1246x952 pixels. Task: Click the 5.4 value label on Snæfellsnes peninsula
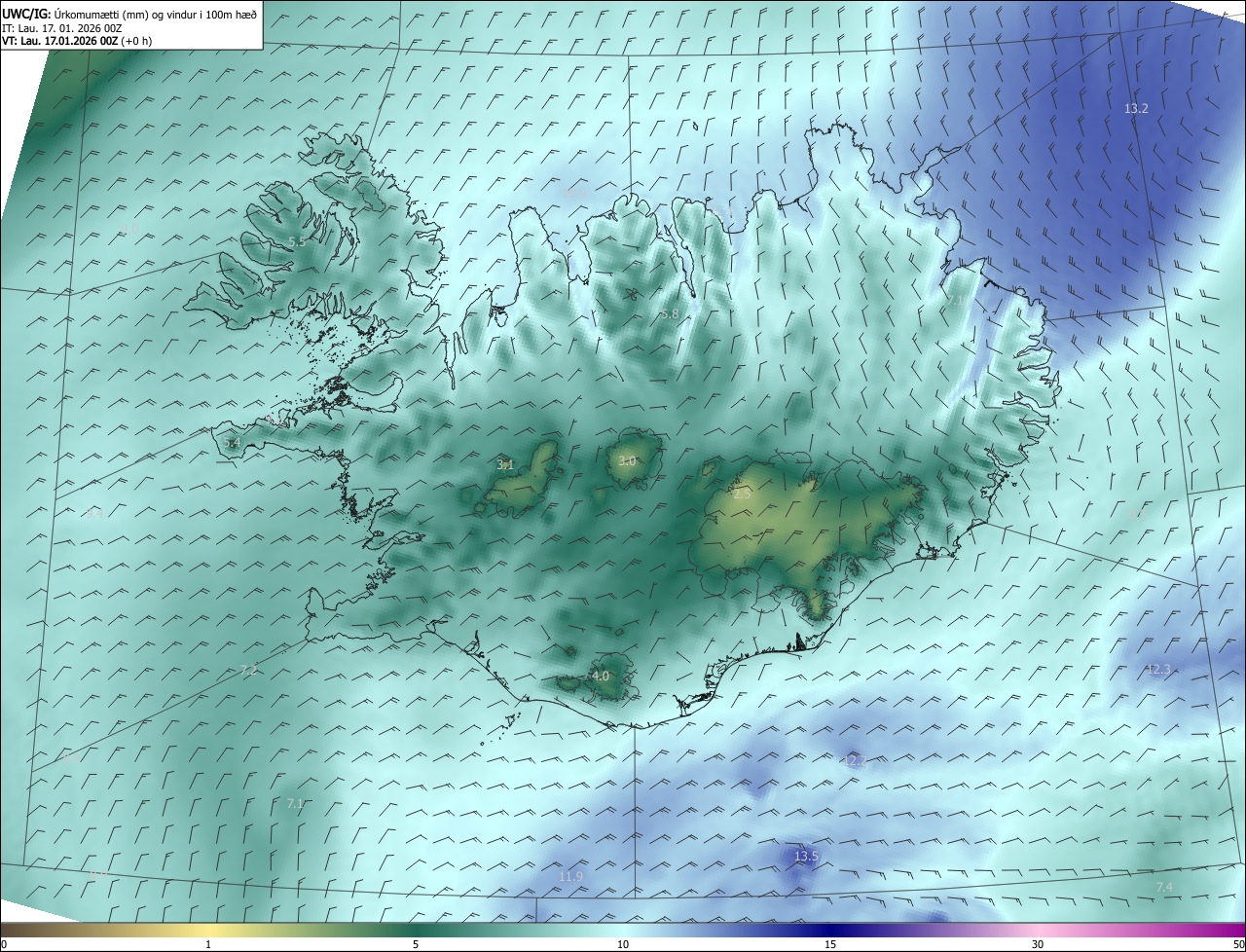[x=231, y=443]
